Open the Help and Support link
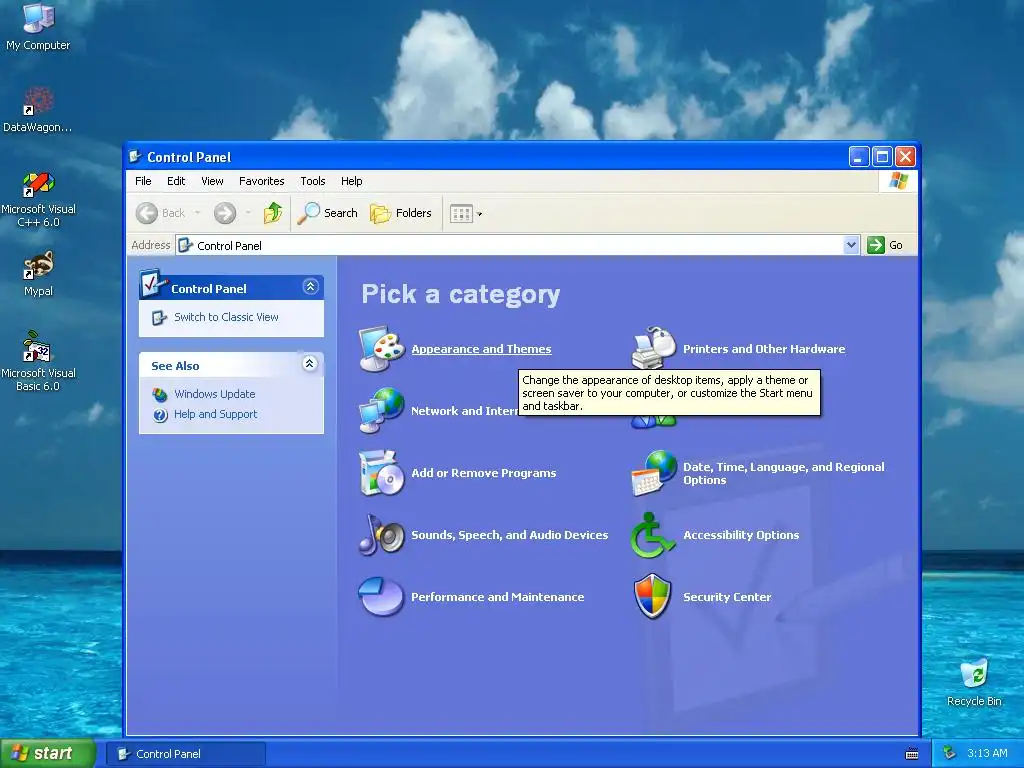 click(216, 414)
